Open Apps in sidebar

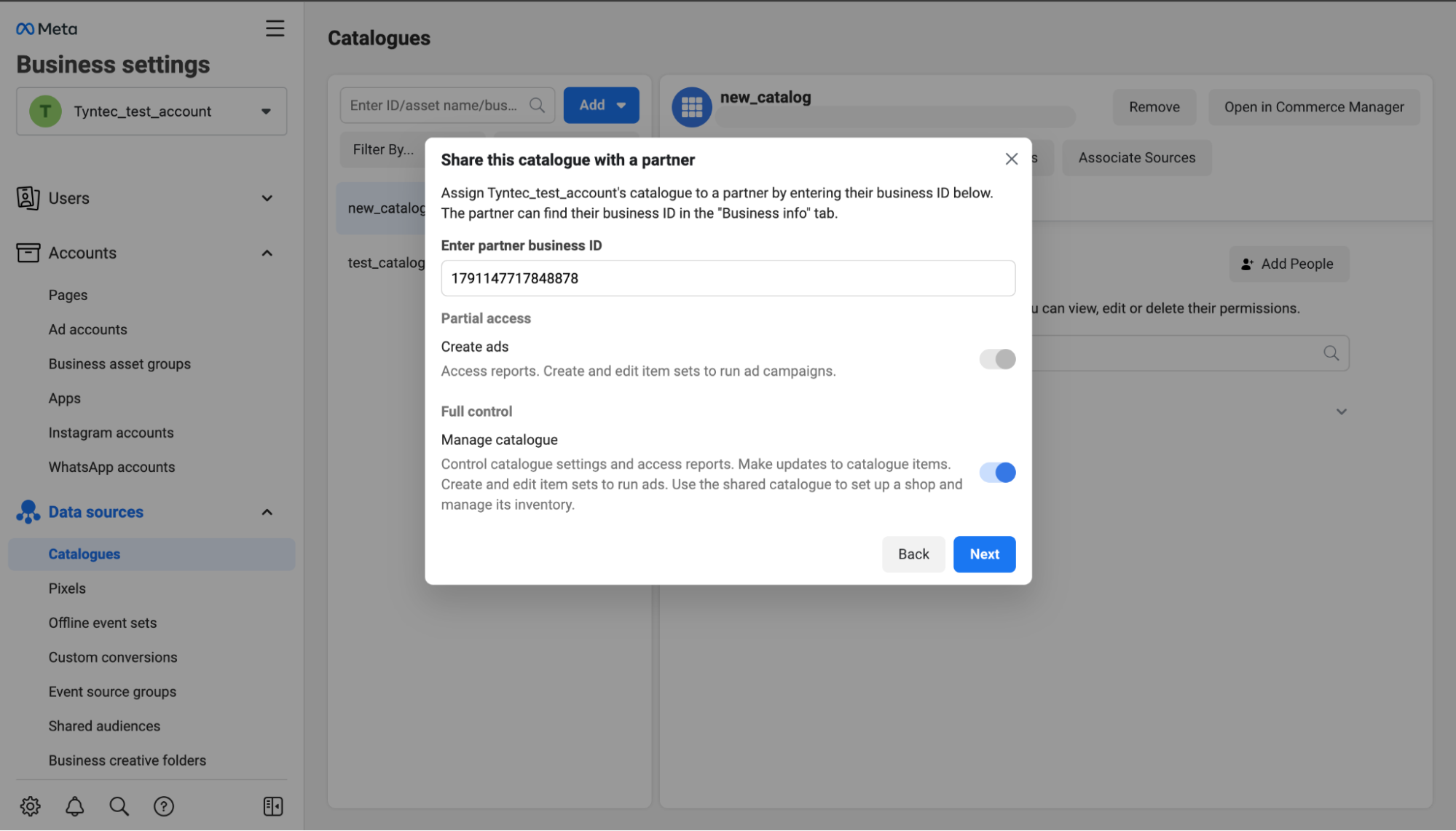click(x=64, y=398)
